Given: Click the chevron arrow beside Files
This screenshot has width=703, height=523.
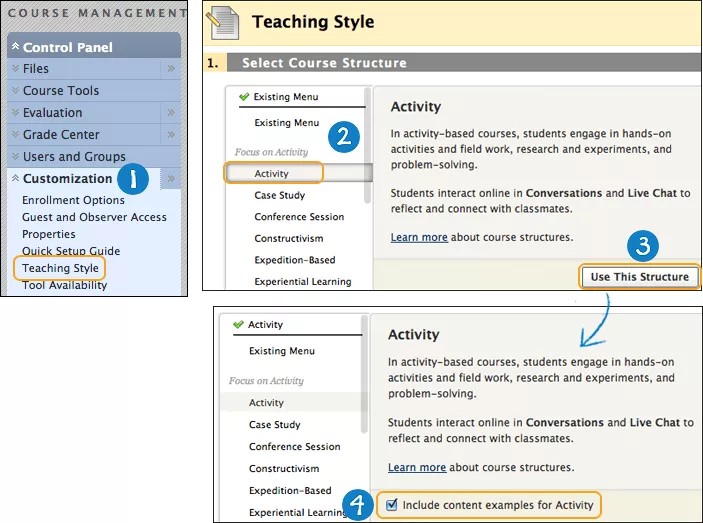Looking at the screenshot, I should [x=171, y=69].
